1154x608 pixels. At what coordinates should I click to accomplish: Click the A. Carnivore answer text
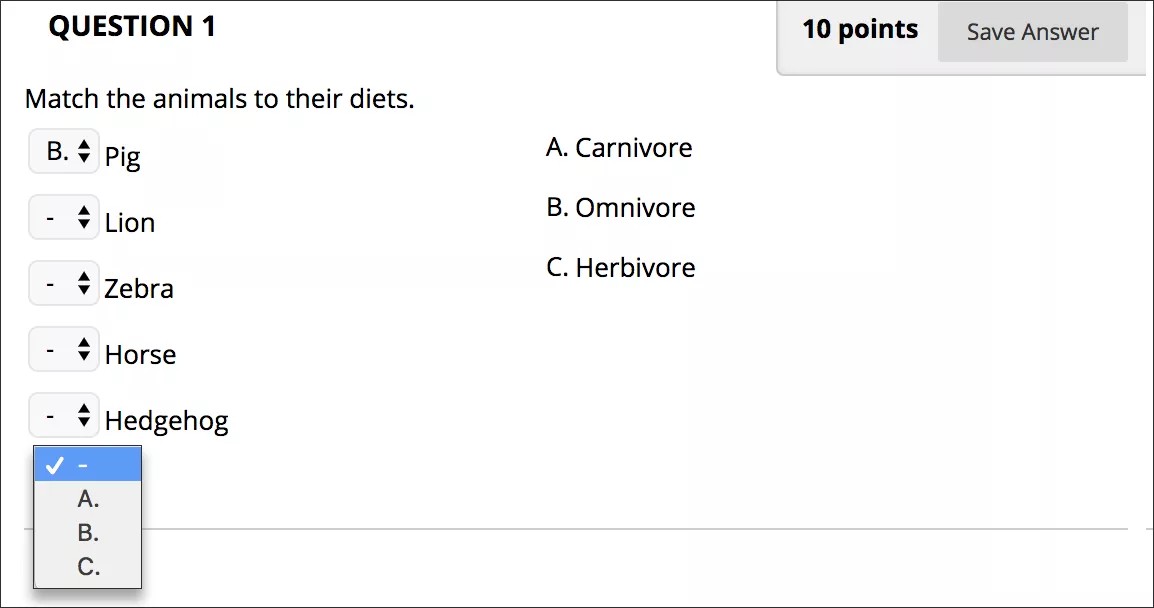[619, 148]
